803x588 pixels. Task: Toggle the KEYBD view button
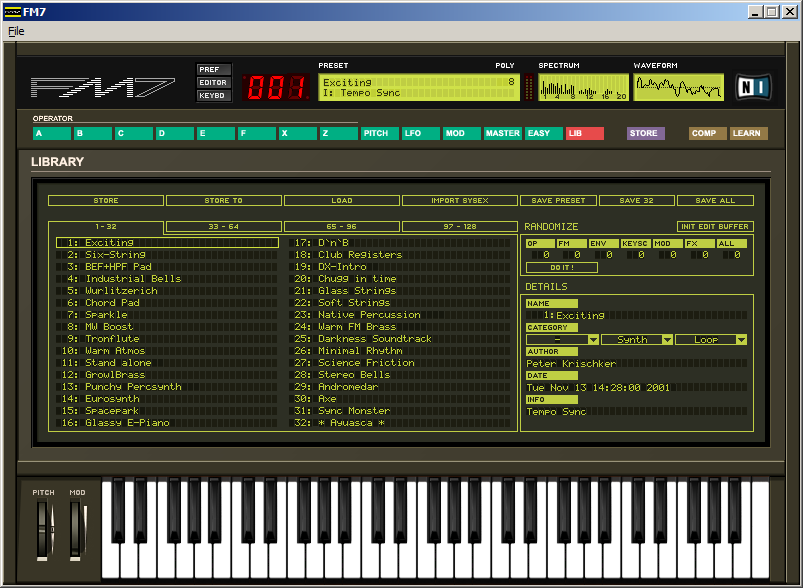[214, 96]
